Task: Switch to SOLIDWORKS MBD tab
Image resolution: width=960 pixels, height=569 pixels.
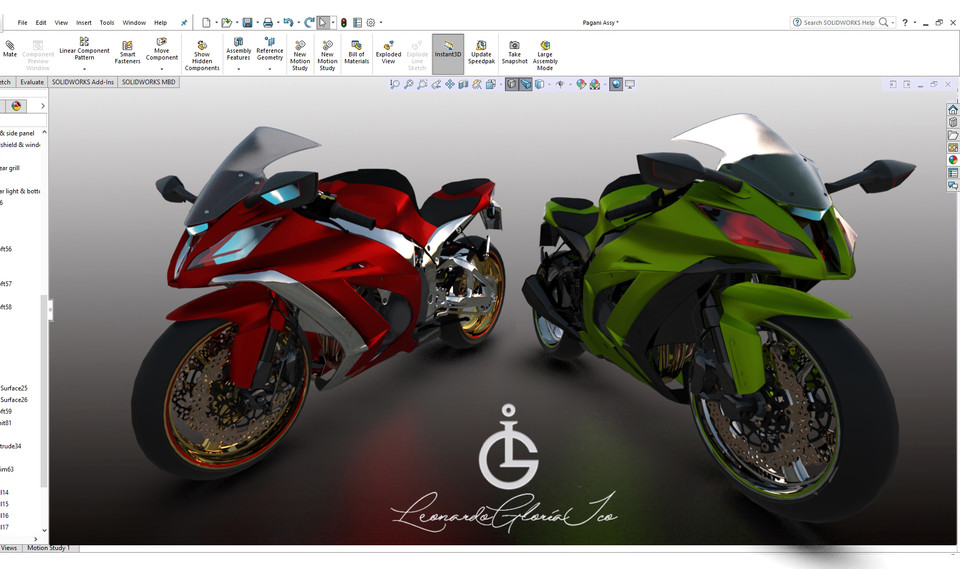Action: coord(149,82)
